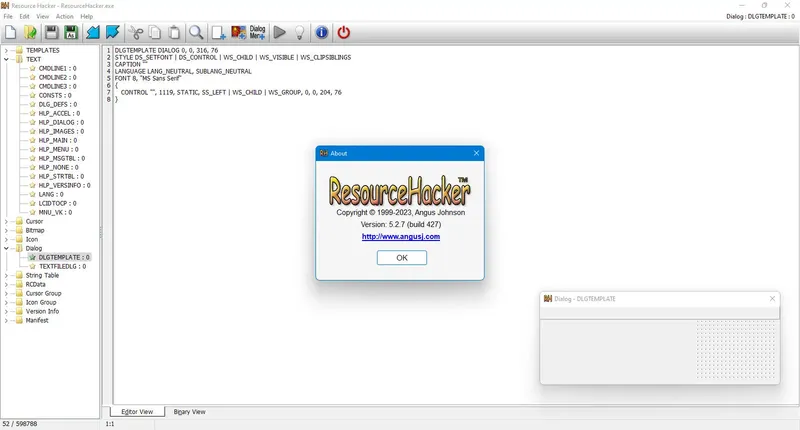Expand the String Table folder node
This screenshot has width=800, height=430.
click(x=6, y=275)
